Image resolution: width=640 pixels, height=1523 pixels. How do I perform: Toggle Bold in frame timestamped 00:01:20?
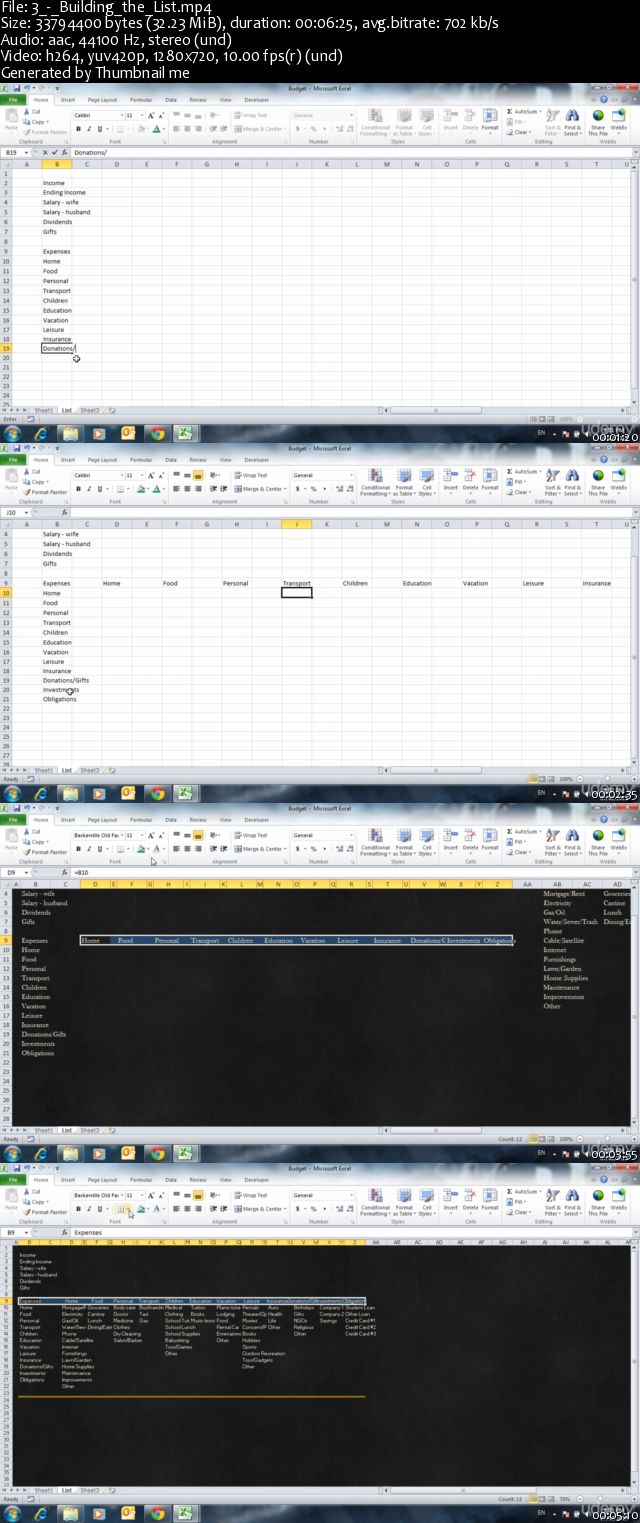point(78,129)
